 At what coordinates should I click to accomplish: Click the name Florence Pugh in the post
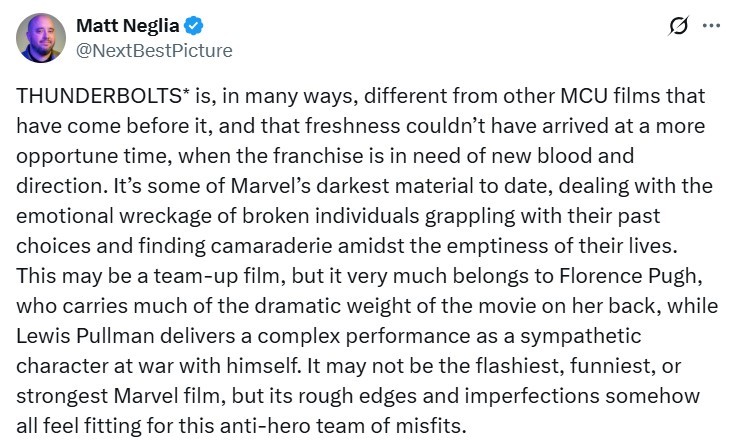pyautogui.click(x=630, y=276)
